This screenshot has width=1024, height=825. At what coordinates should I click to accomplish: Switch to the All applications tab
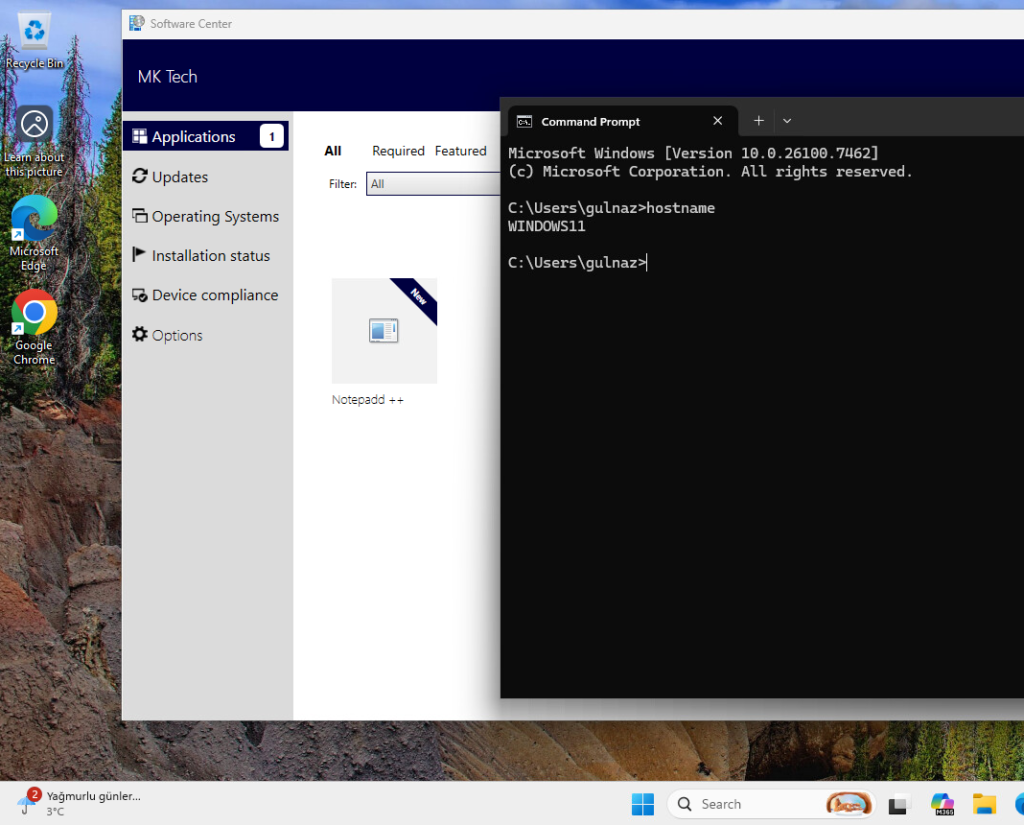pos(333,151)
